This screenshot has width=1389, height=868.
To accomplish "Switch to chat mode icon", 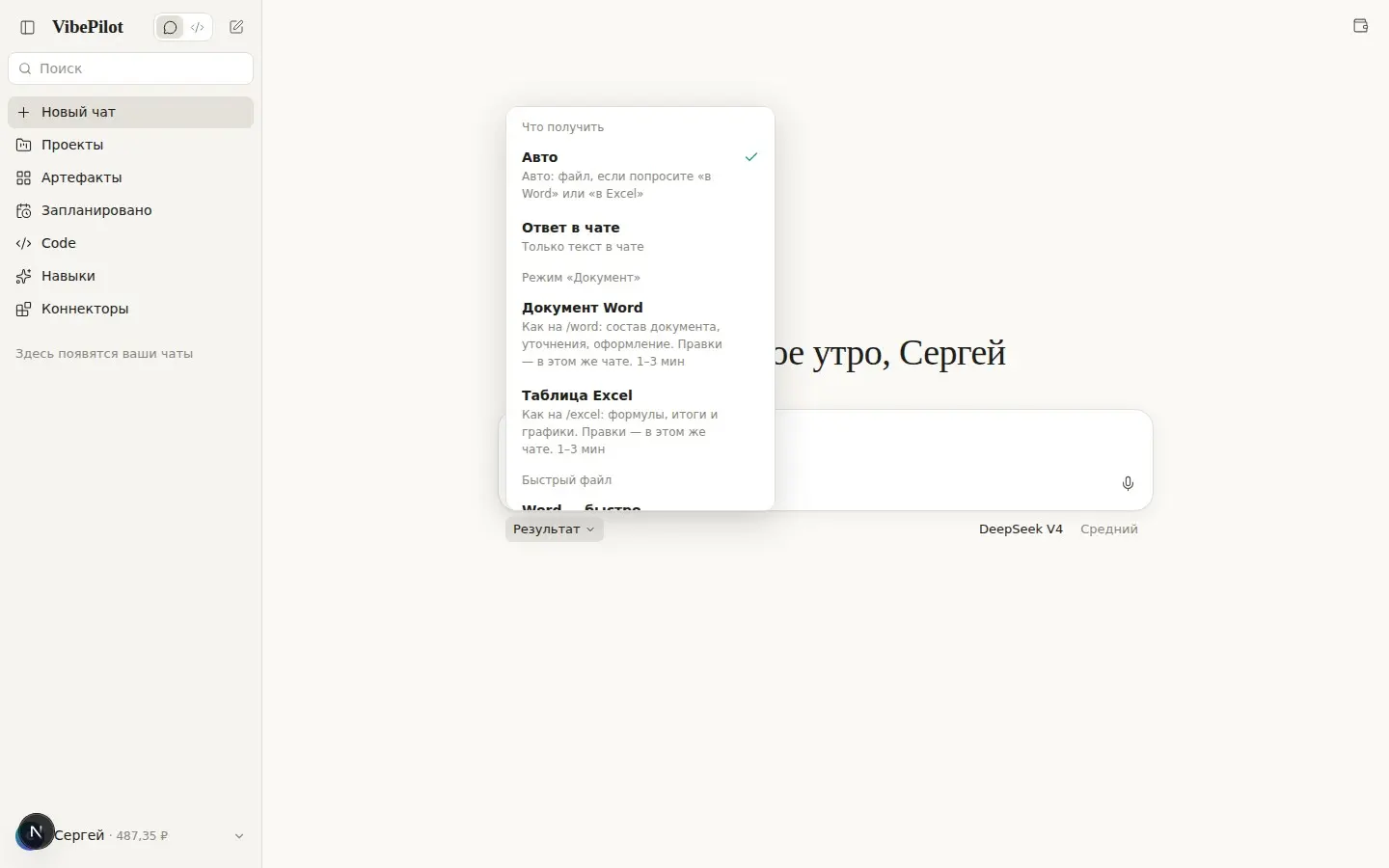I will click(x=170, y=27).
